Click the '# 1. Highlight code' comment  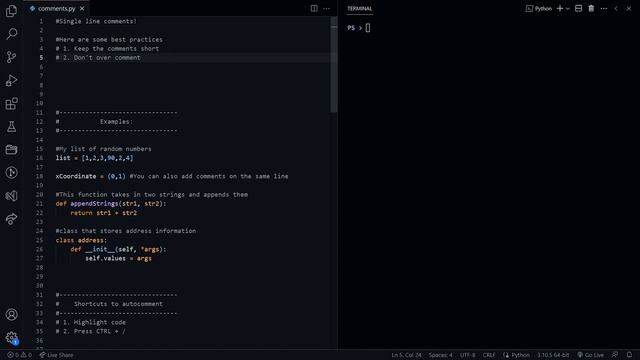point(91,322)
